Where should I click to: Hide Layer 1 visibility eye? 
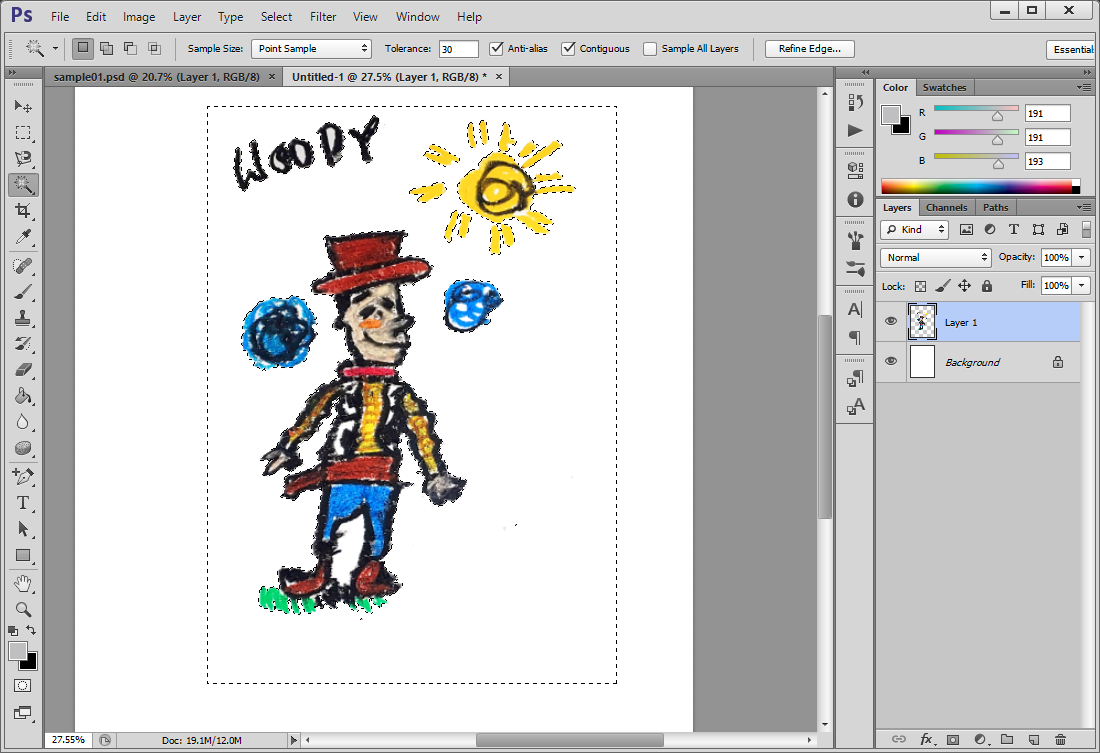coord(891,321)
